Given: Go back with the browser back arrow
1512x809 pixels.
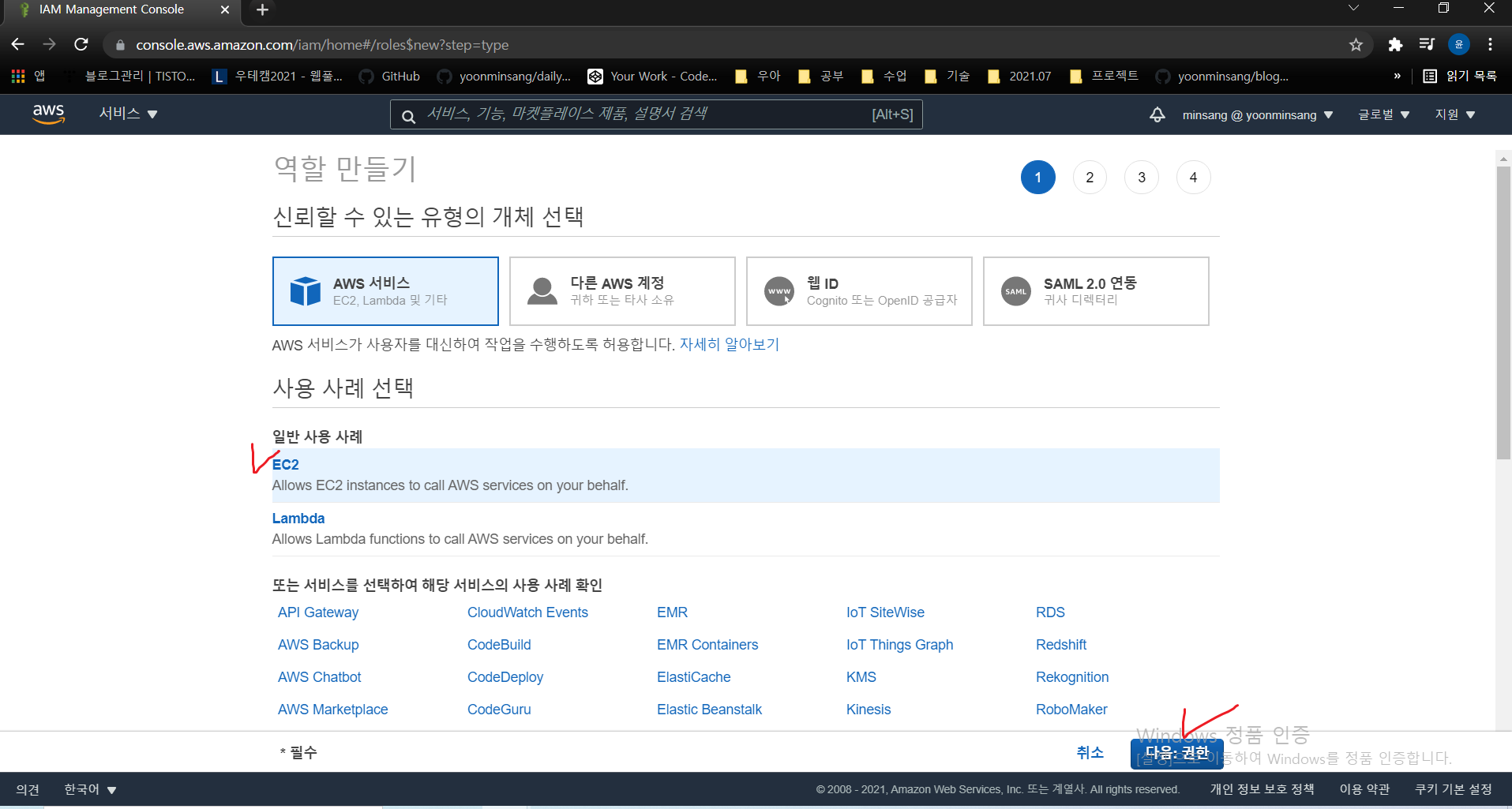Looking at the screenshot, I should 18,44.
